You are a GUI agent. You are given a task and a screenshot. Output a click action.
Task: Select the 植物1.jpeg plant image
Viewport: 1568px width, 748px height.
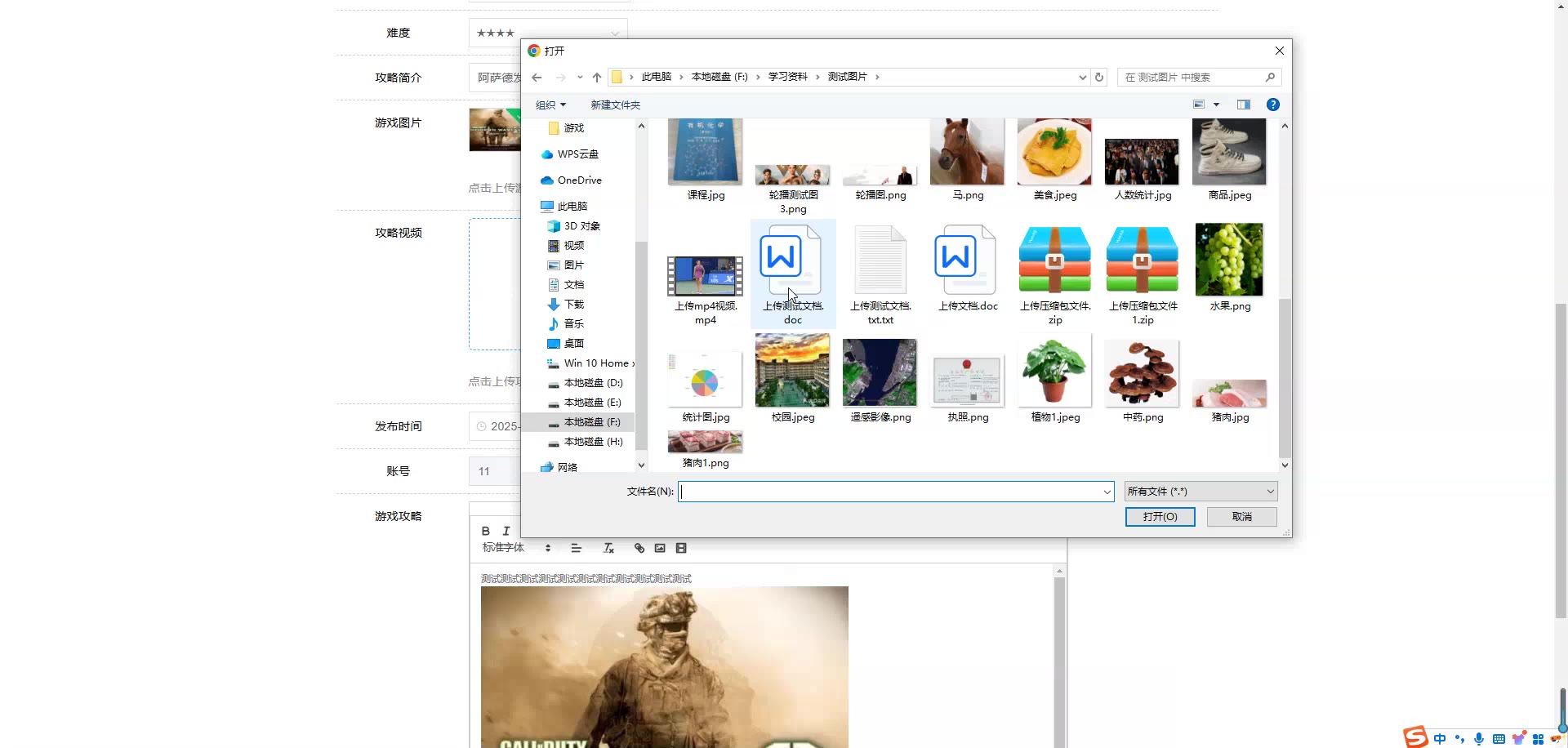pos(1055,380)
